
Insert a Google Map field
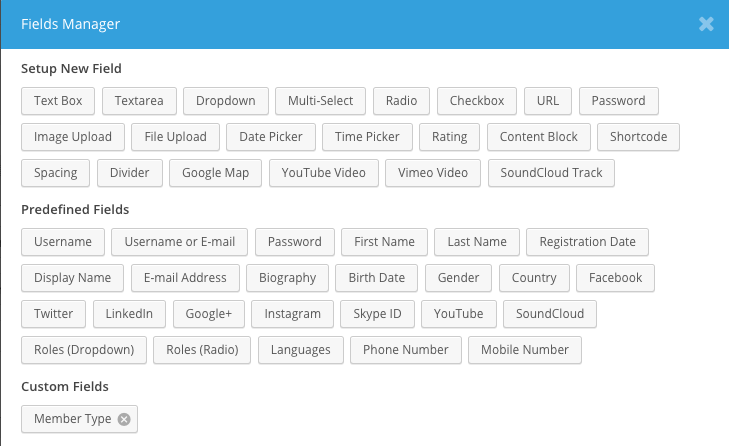tap(215, 173)
